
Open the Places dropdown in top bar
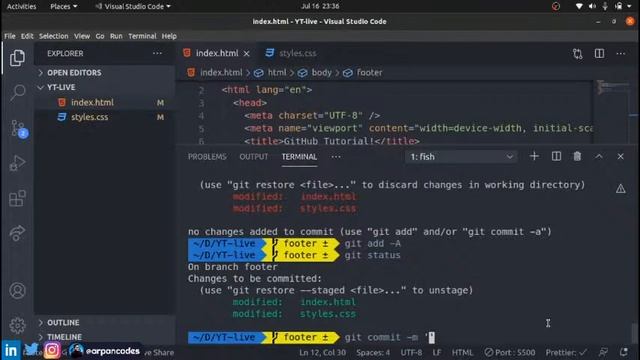point(63,7)
